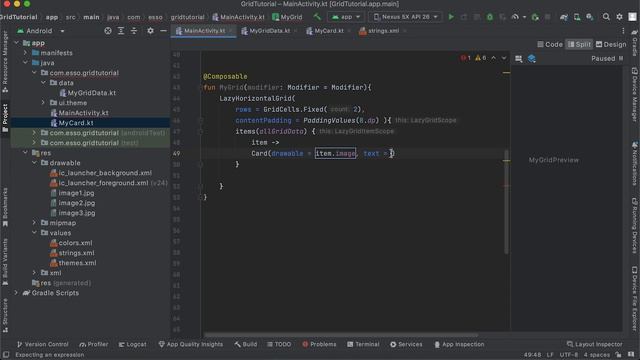This screenshot has height=360, width=640.
Task: Toggle the Build Variants tool window
Action: pos(5,261)
